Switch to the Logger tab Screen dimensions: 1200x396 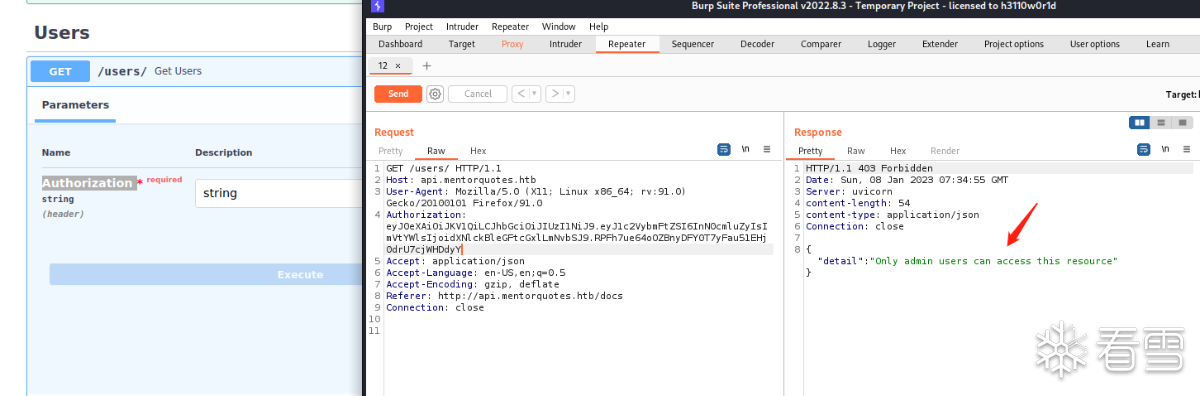[x=882, y=44]
